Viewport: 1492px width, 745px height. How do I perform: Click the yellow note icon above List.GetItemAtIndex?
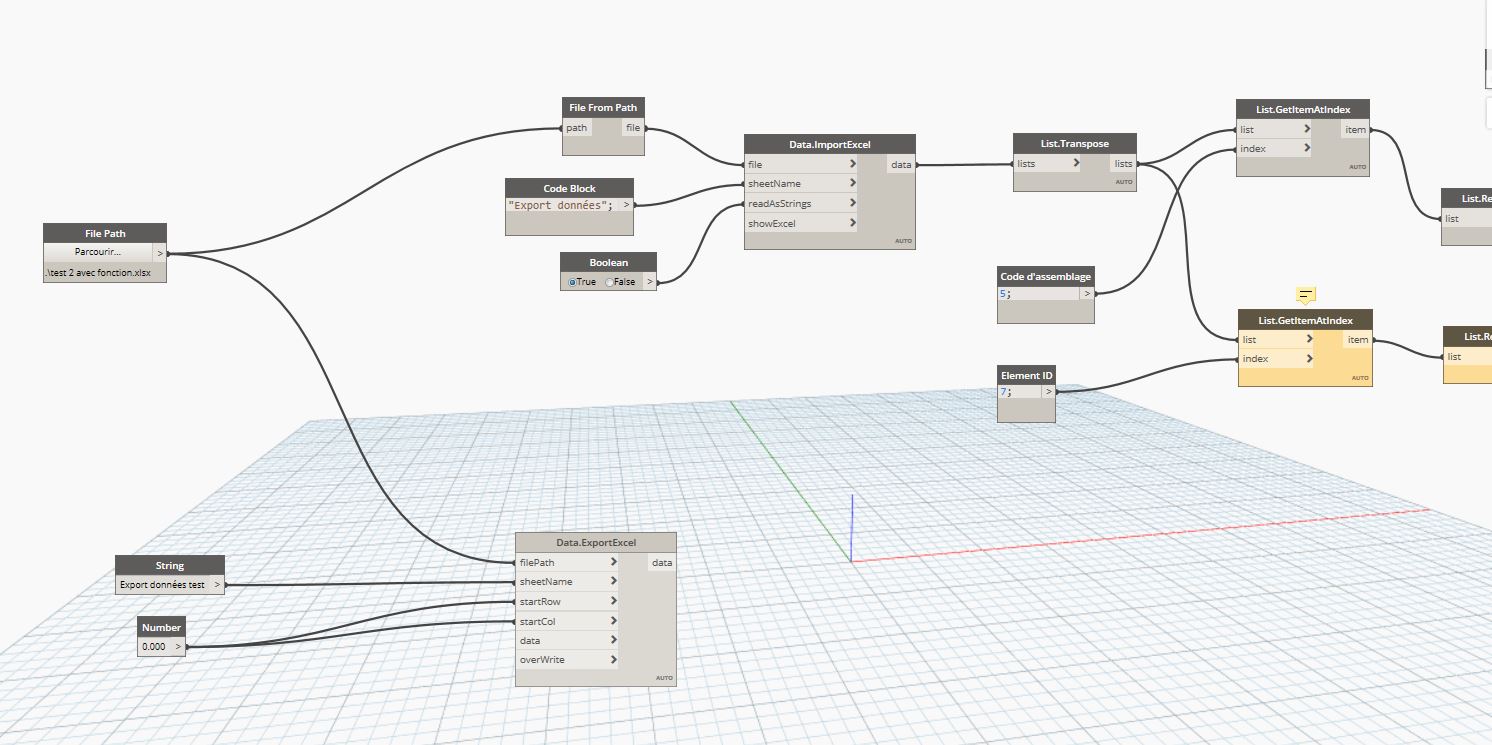1305,294
